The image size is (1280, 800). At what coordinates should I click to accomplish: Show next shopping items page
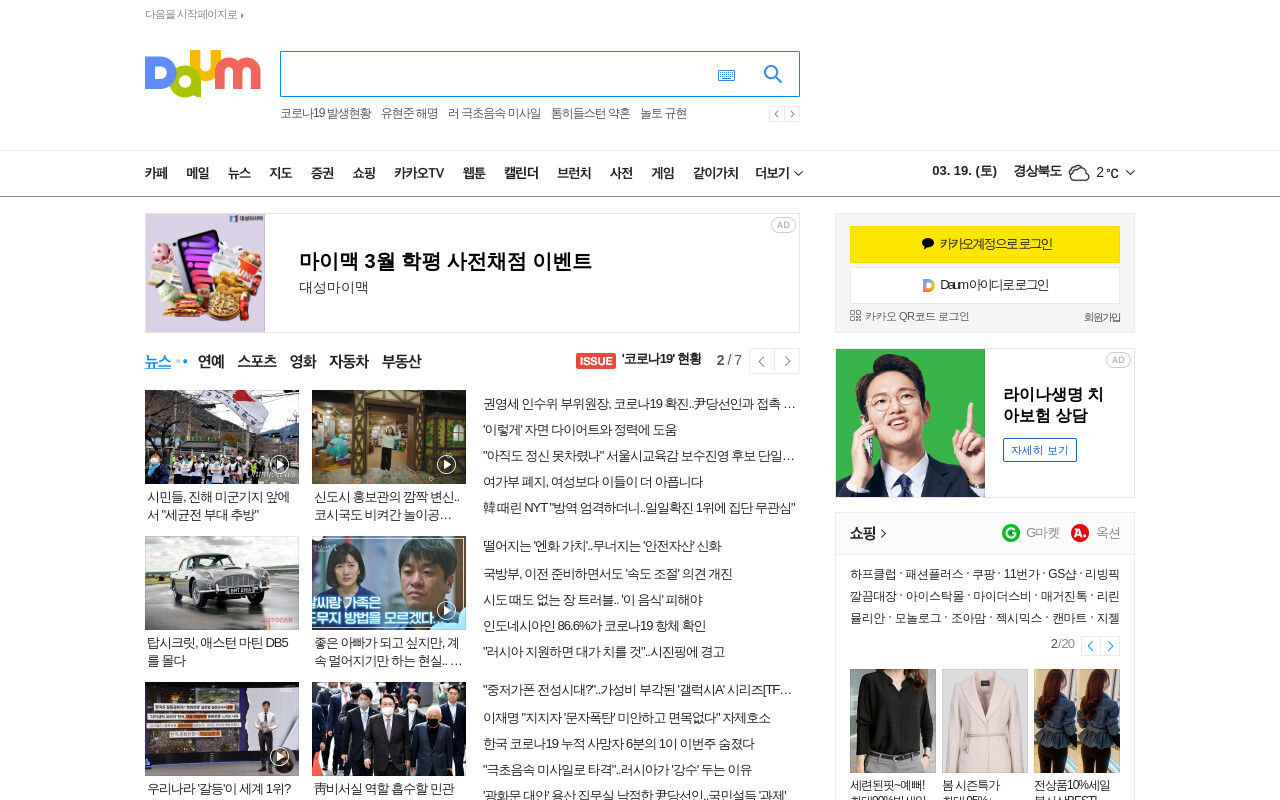click(x=1110, y=646)
